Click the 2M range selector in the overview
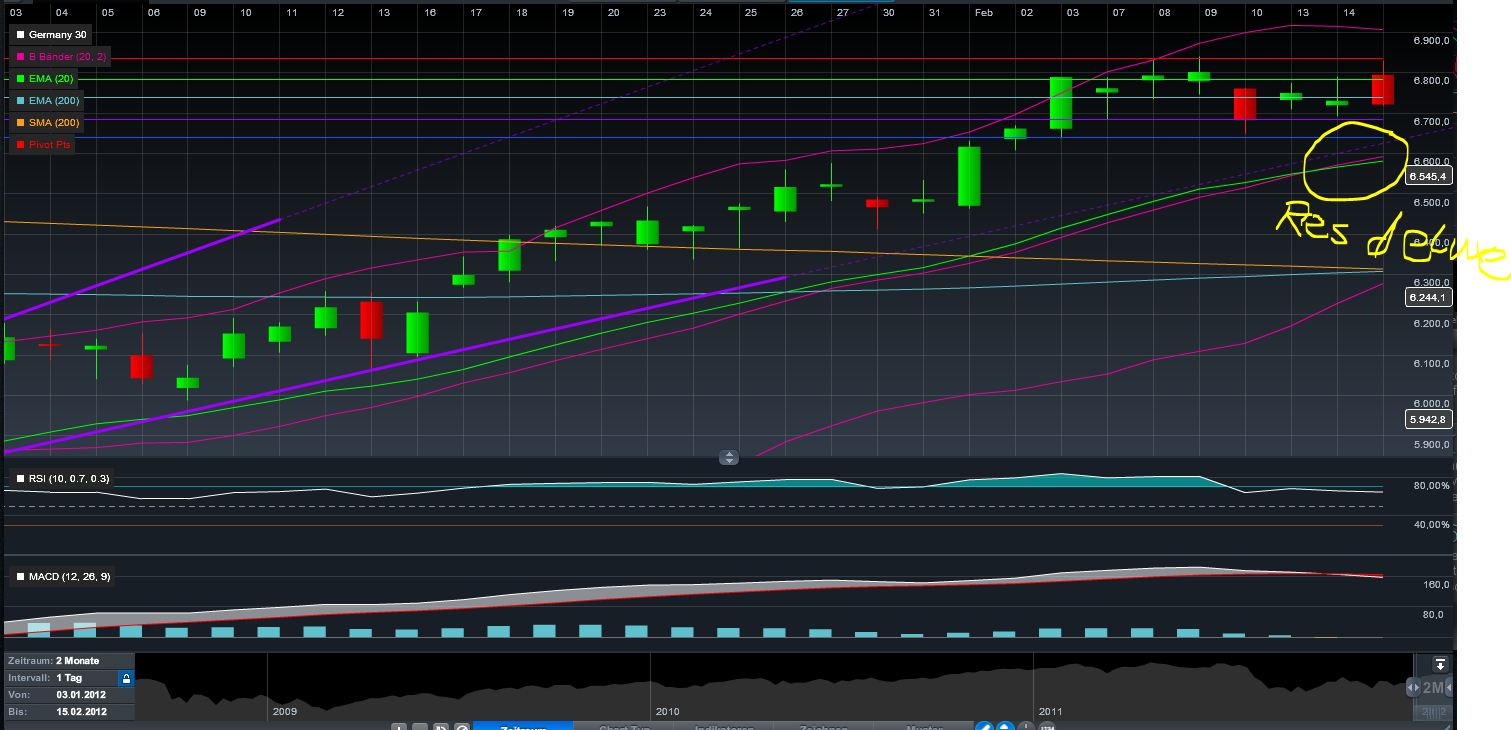 (x=1432, y=688)
